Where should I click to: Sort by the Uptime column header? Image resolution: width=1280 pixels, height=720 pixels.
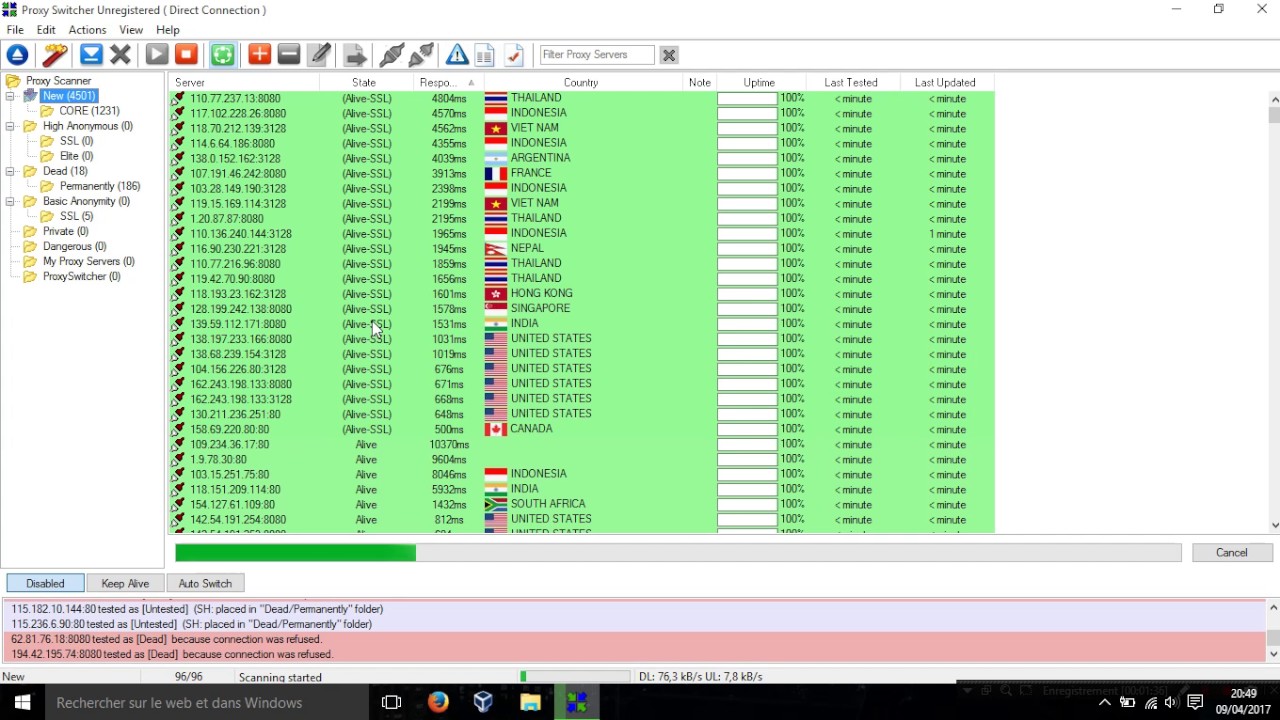pyautogui.click(x=759, y=82)
